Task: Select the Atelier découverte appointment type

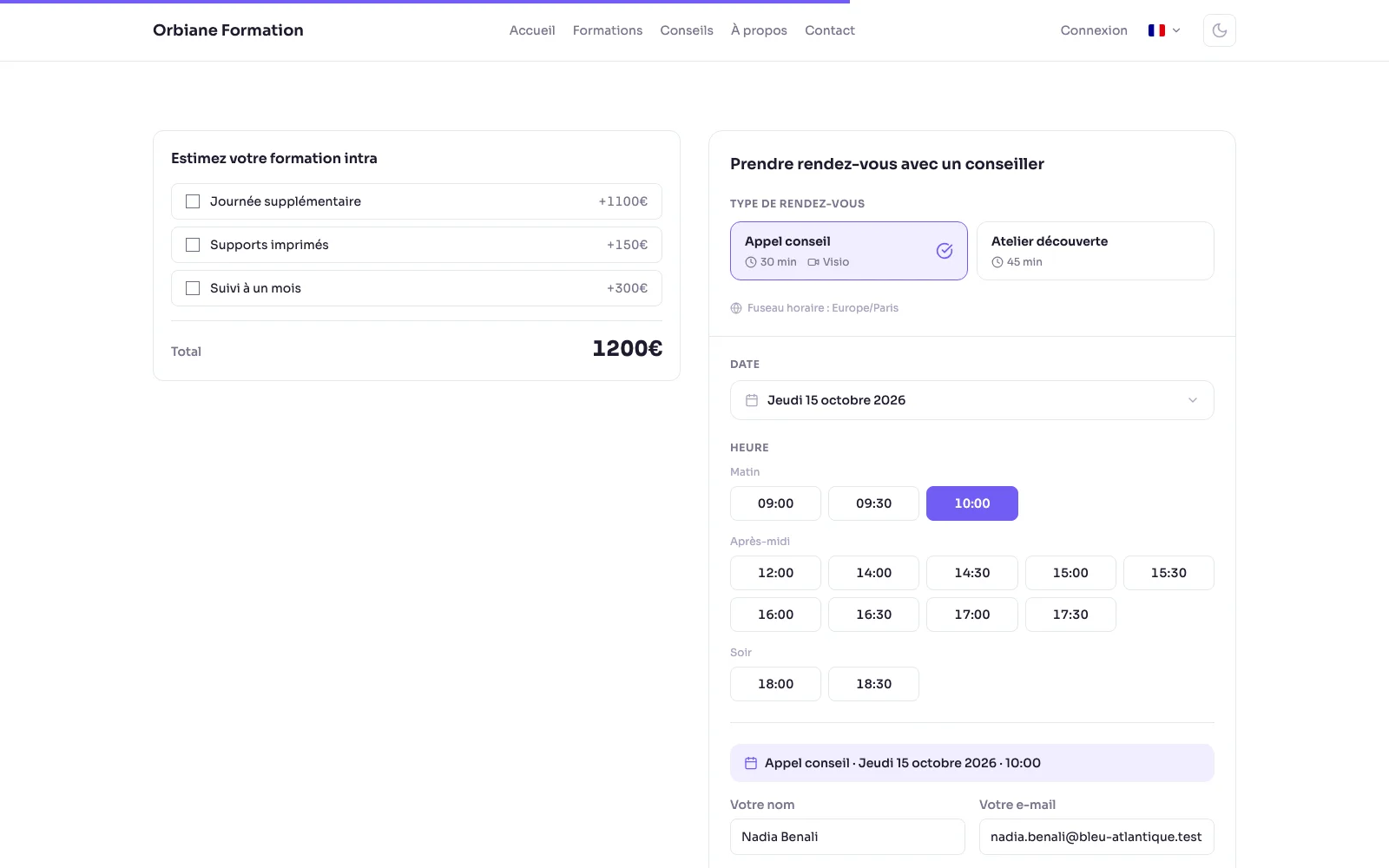Action: tap(1096, 251)
